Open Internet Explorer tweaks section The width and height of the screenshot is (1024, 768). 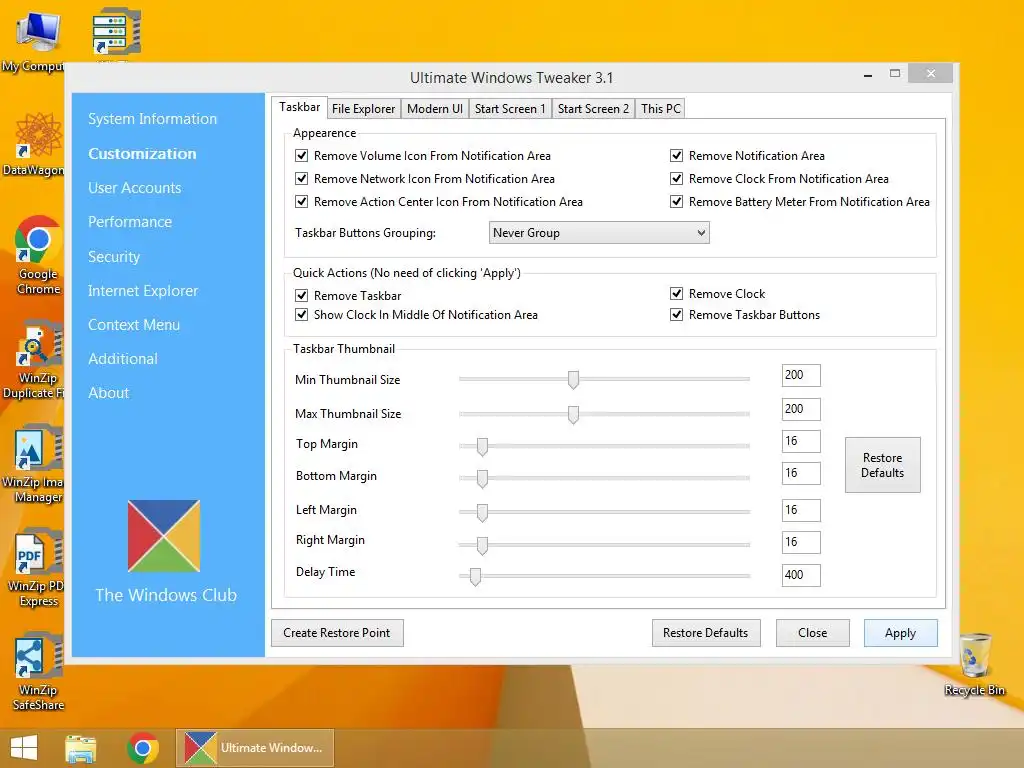142,291
